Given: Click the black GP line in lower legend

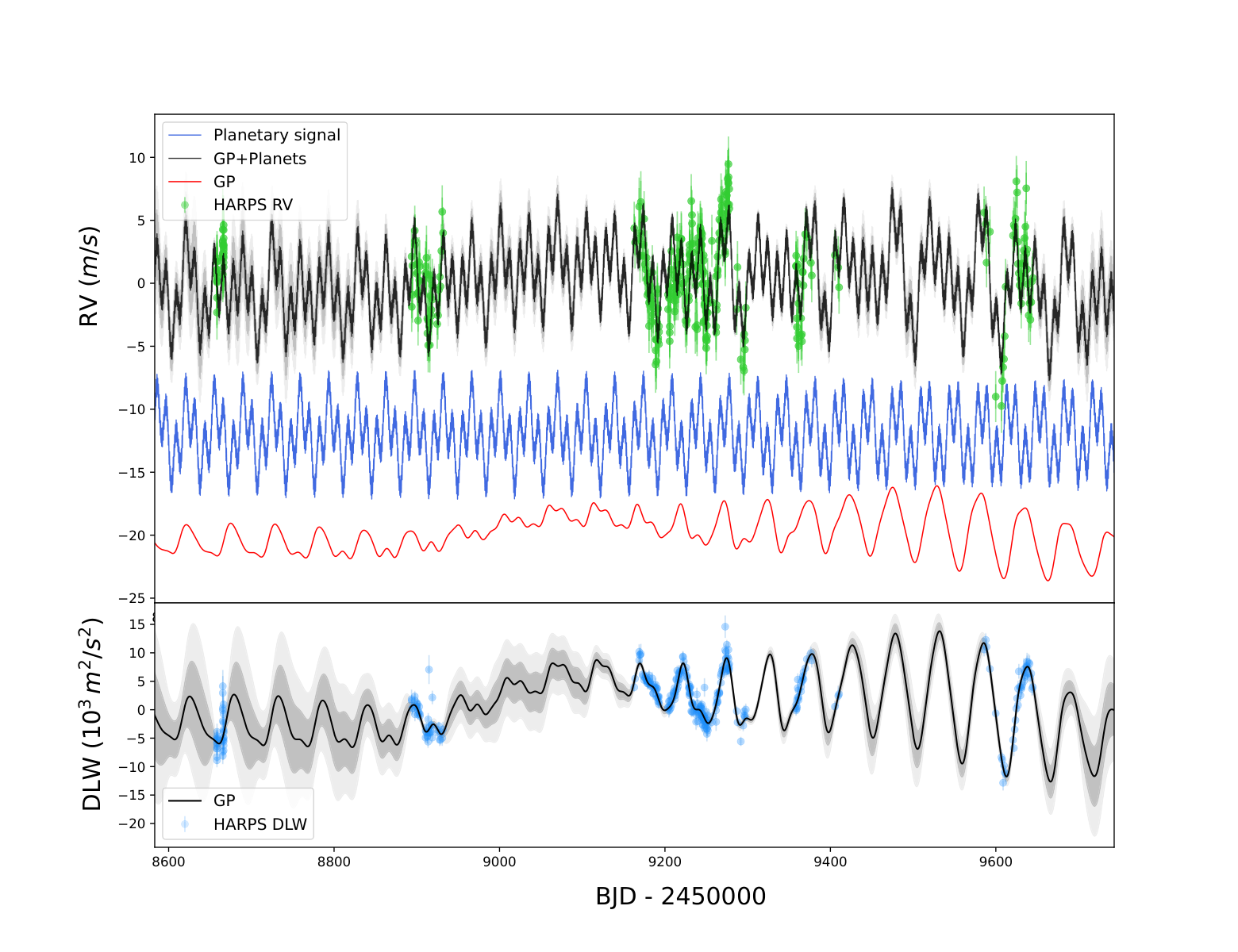Looking at the screenshot, I should (185, 801).
